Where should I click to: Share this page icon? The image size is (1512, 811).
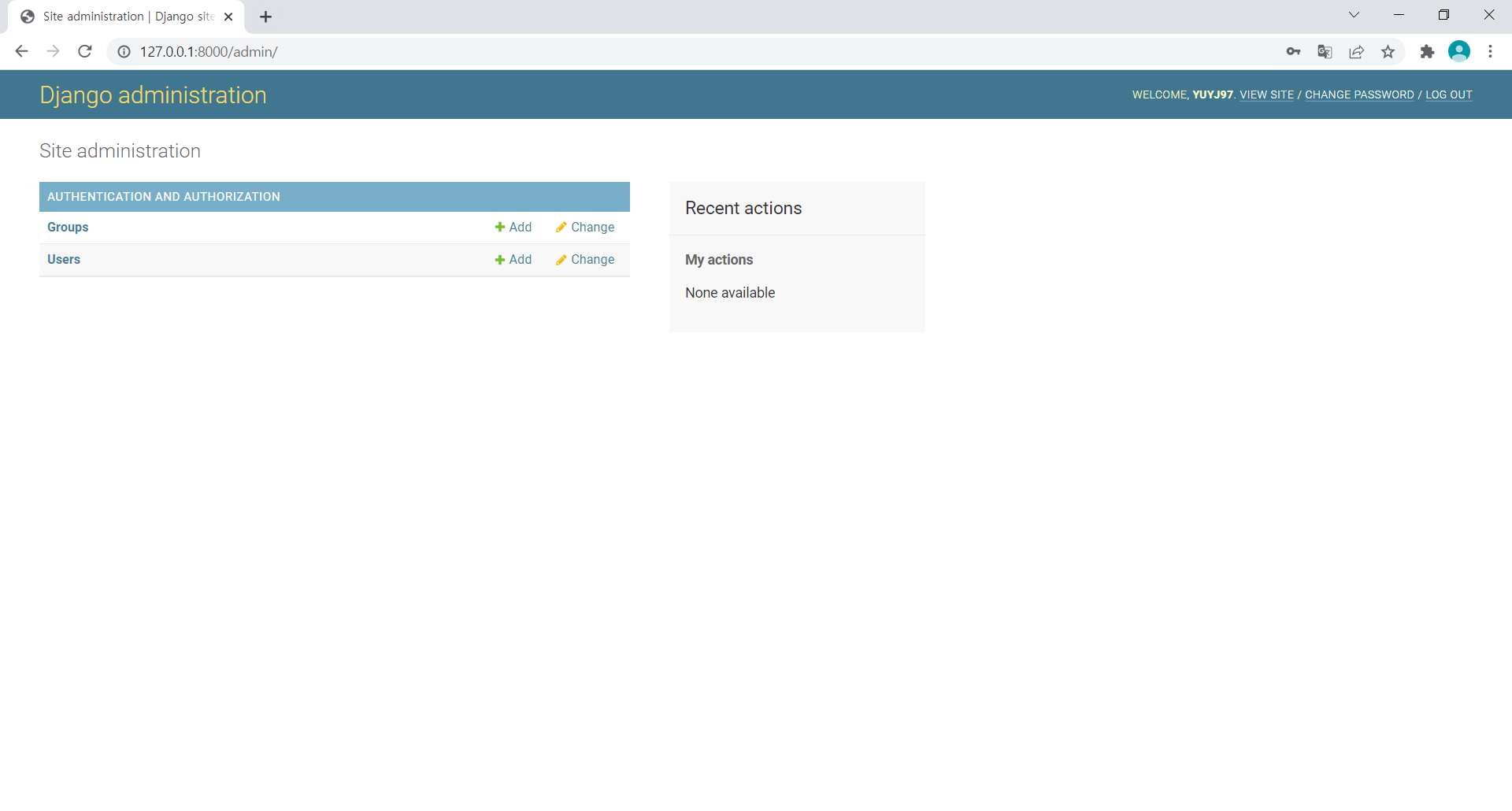coord(1356,52)
